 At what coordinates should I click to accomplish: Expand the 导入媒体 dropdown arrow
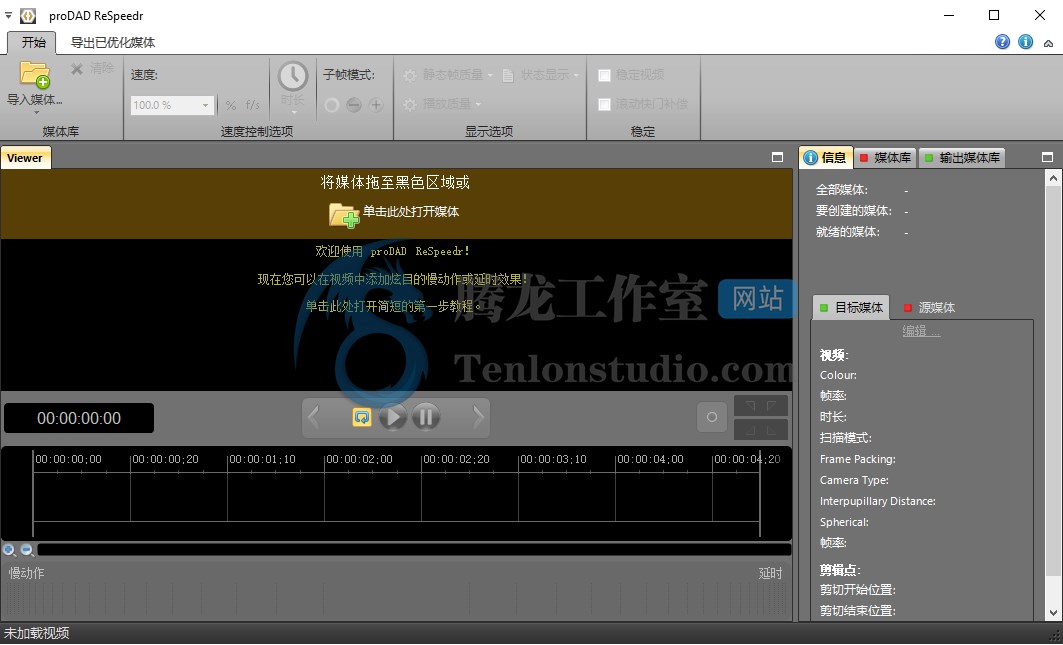tap(37, 113)
